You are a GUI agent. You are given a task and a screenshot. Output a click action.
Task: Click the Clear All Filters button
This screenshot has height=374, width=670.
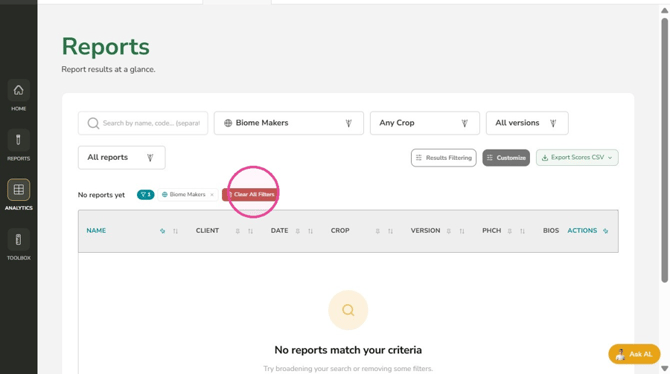coord(250,194)
